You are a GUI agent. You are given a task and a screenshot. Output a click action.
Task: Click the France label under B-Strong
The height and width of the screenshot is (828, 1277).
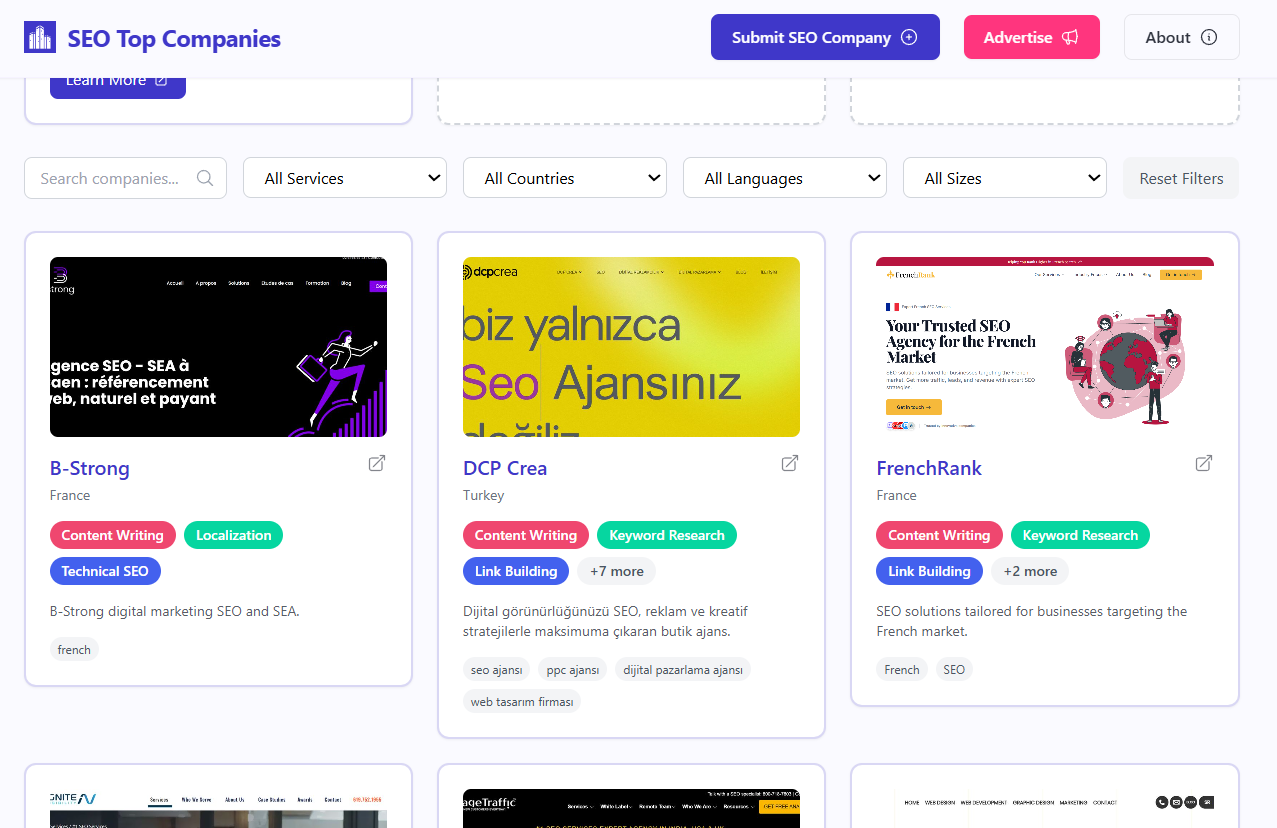tap(70, 495)
